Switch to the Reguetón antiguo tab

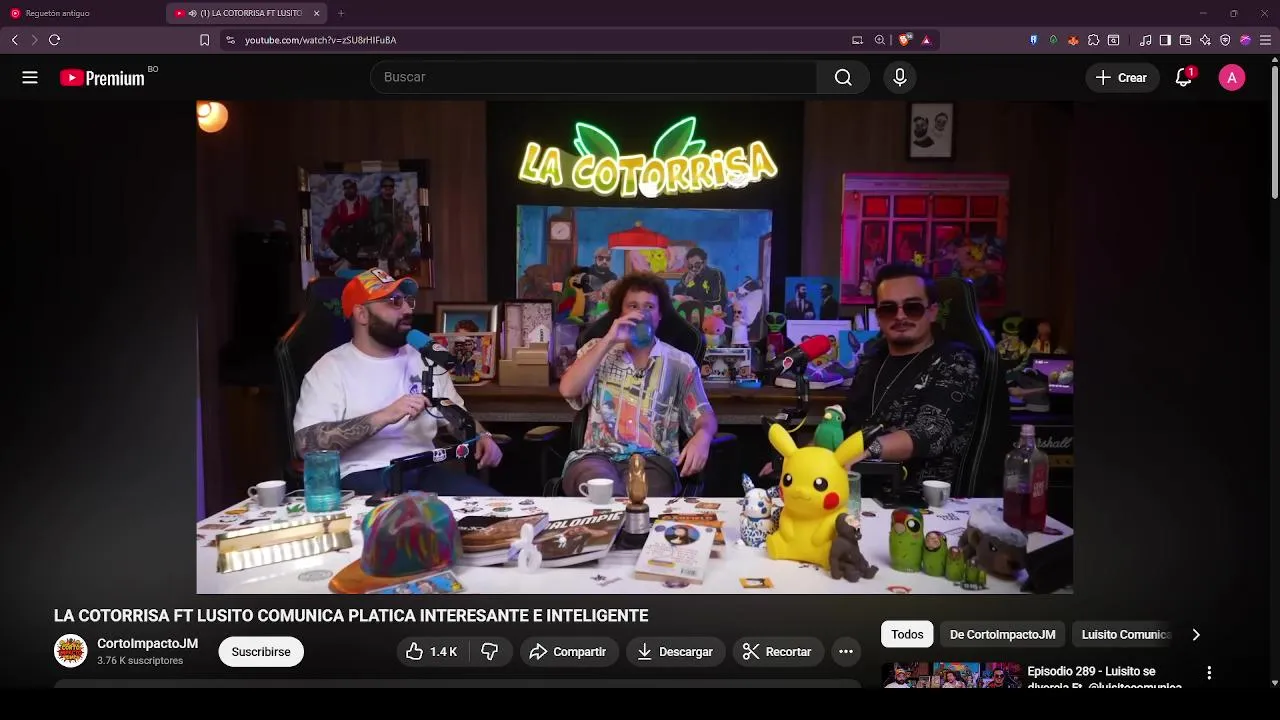(82, 13)
